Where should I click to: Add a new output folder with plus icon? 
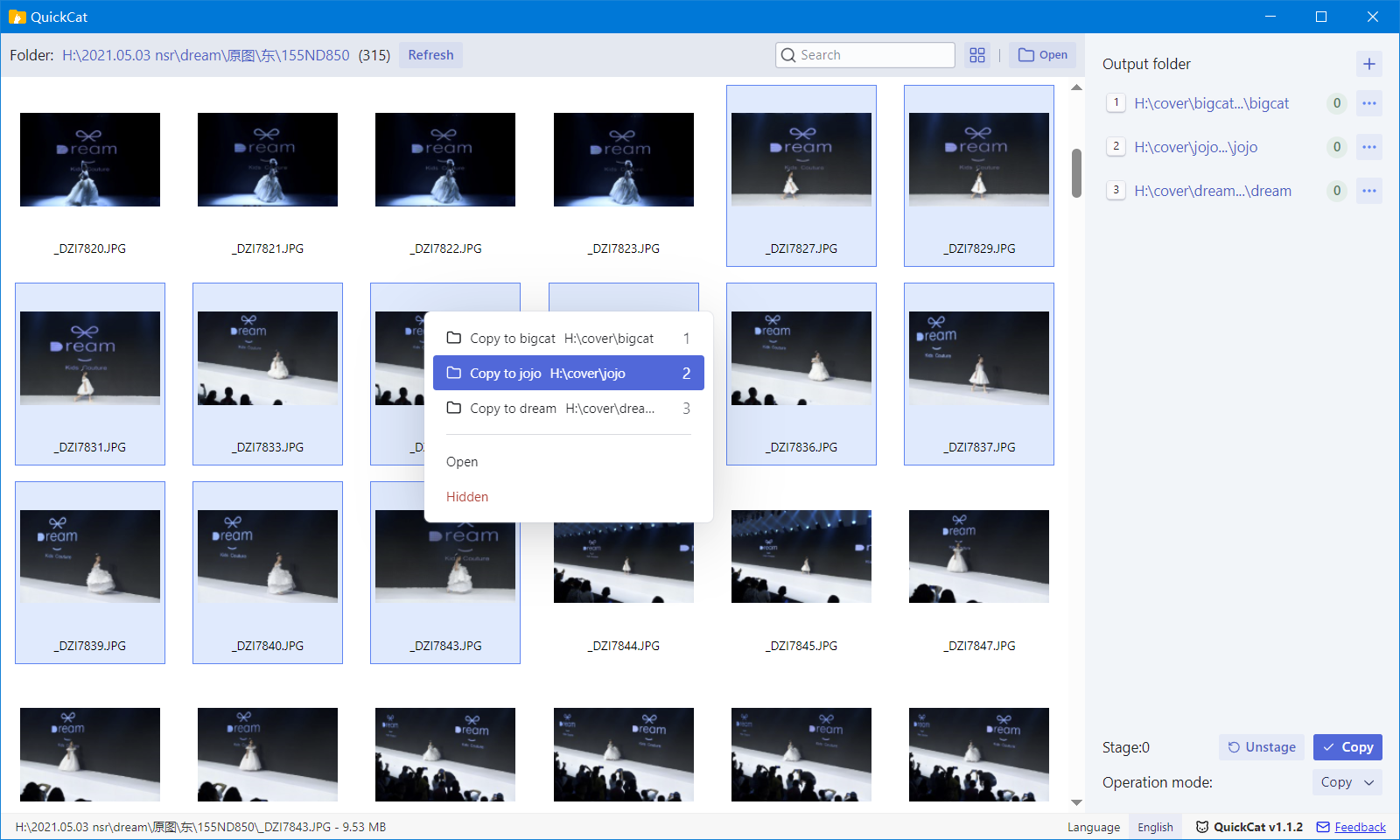(1368, 64)
